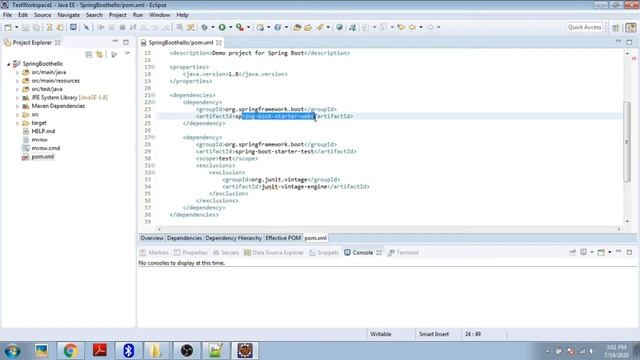Click the Save All toolbar icon
640x360 pixels.
click(36, 27)
